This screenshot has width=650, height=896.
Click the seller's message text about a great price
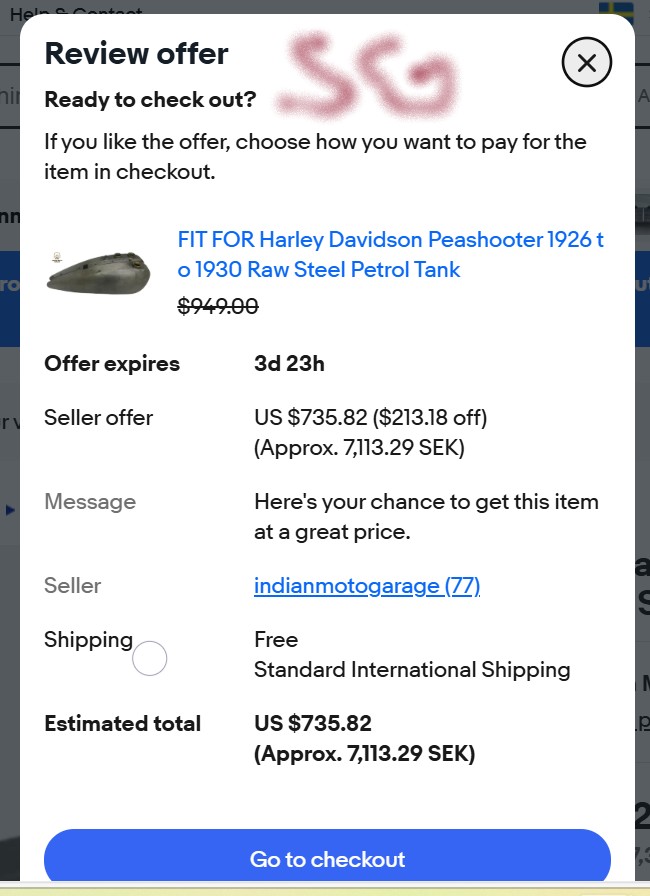(426, 517)
